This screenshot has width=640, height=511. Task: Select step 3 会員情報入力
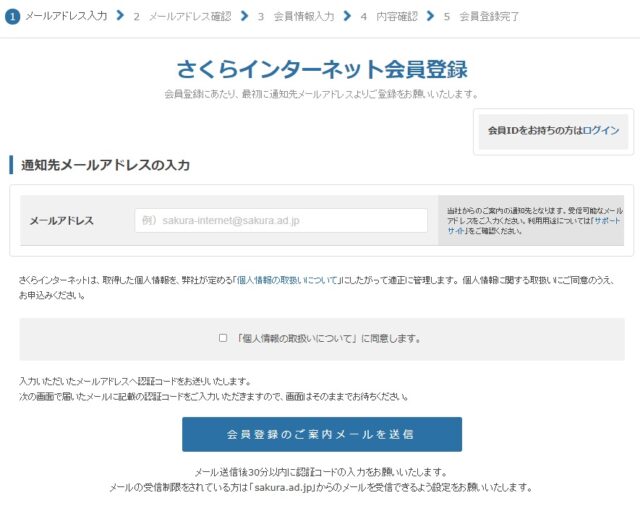click(x=296, y=17)
